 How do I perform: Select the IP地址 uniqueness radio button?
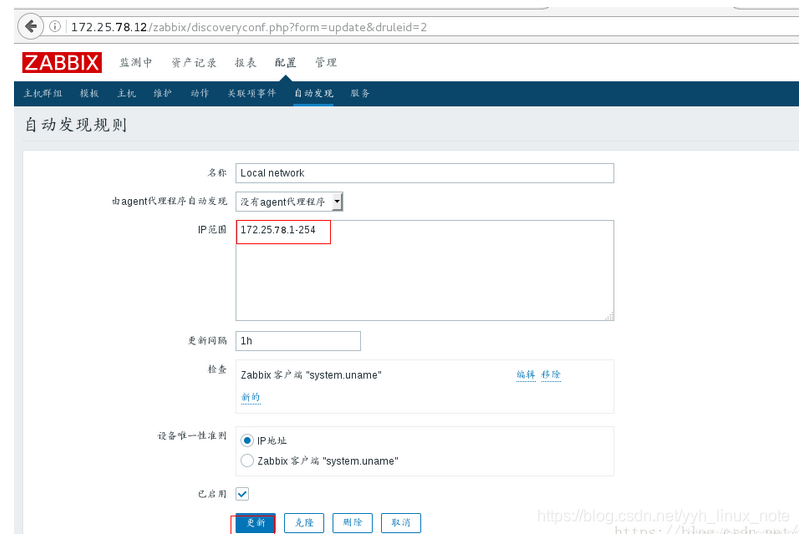(x=247, y=440)
